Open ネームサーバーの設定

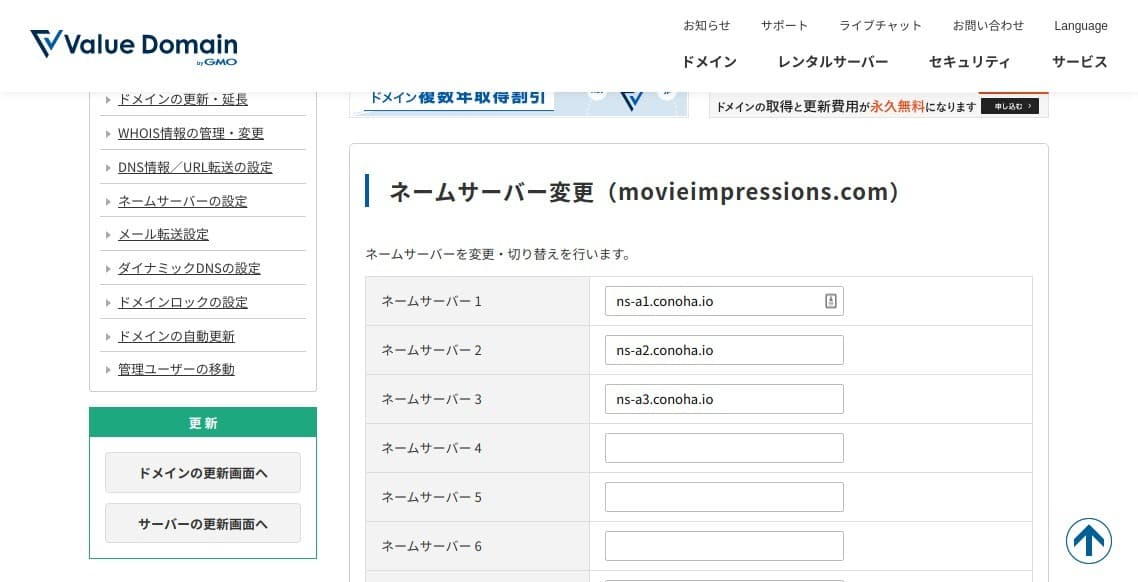[x=183, y=201]
